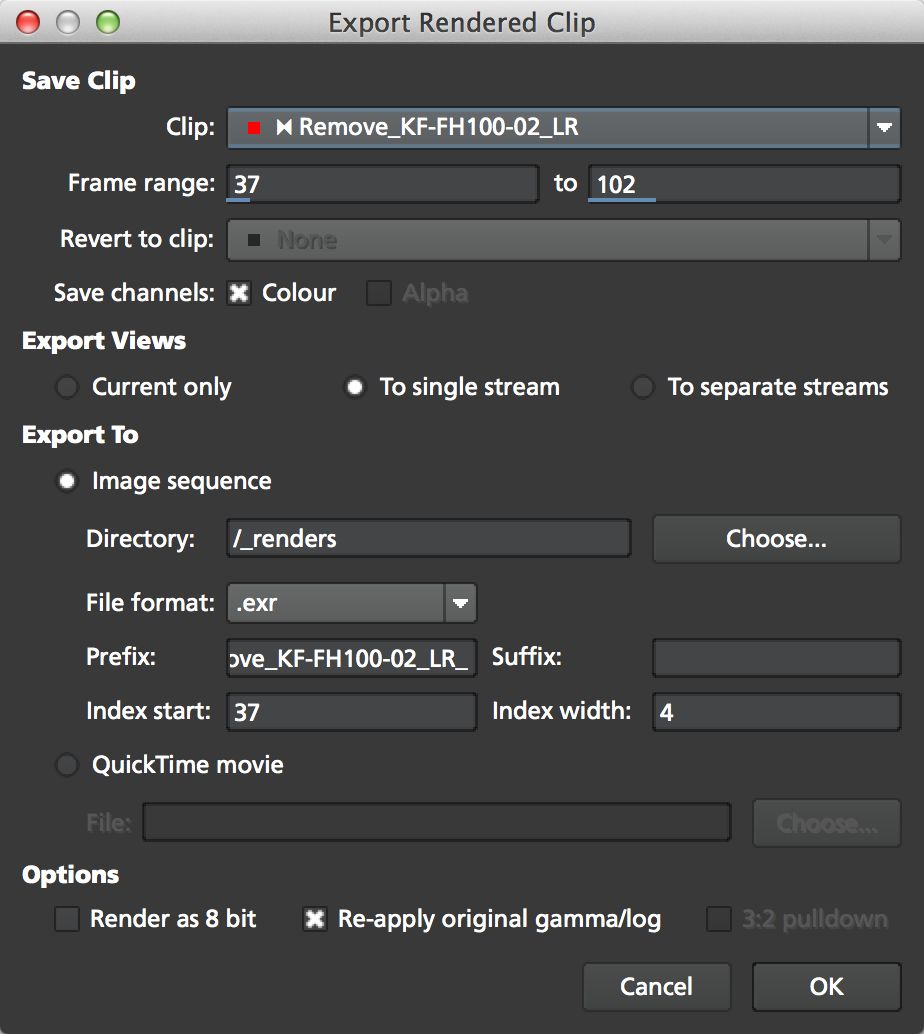The image size is (924, 1034).
Task: Click the Save channels label
Action: [x=134, y=293]
